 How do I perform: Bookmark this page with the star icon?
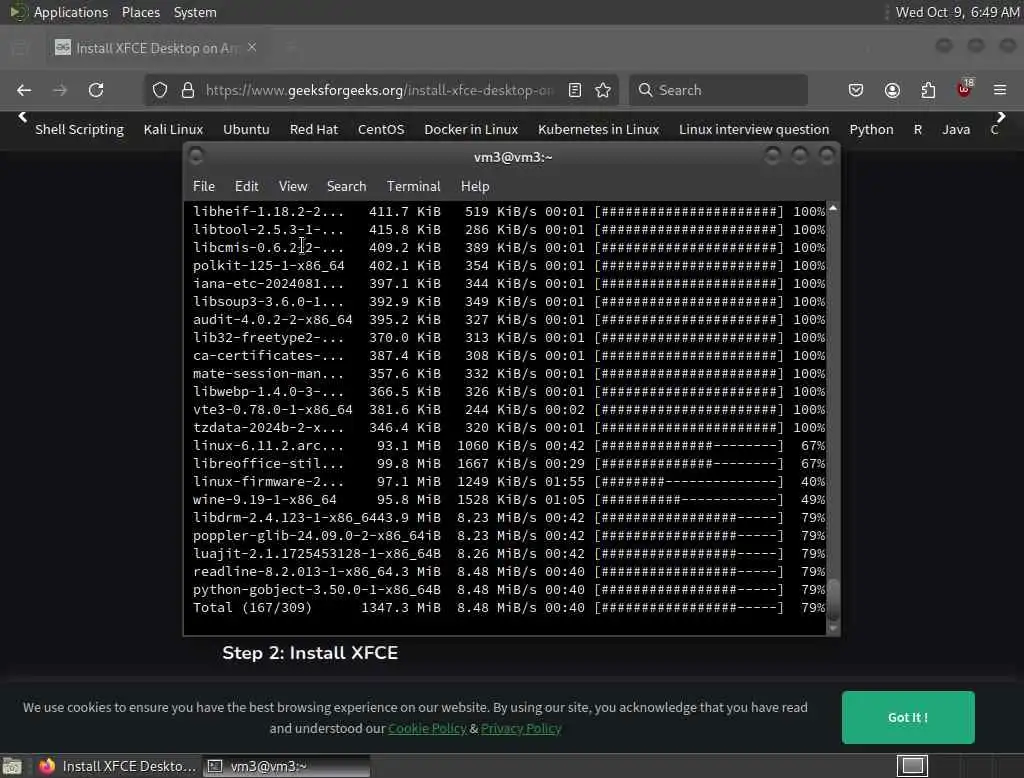[x=603, y=90]
